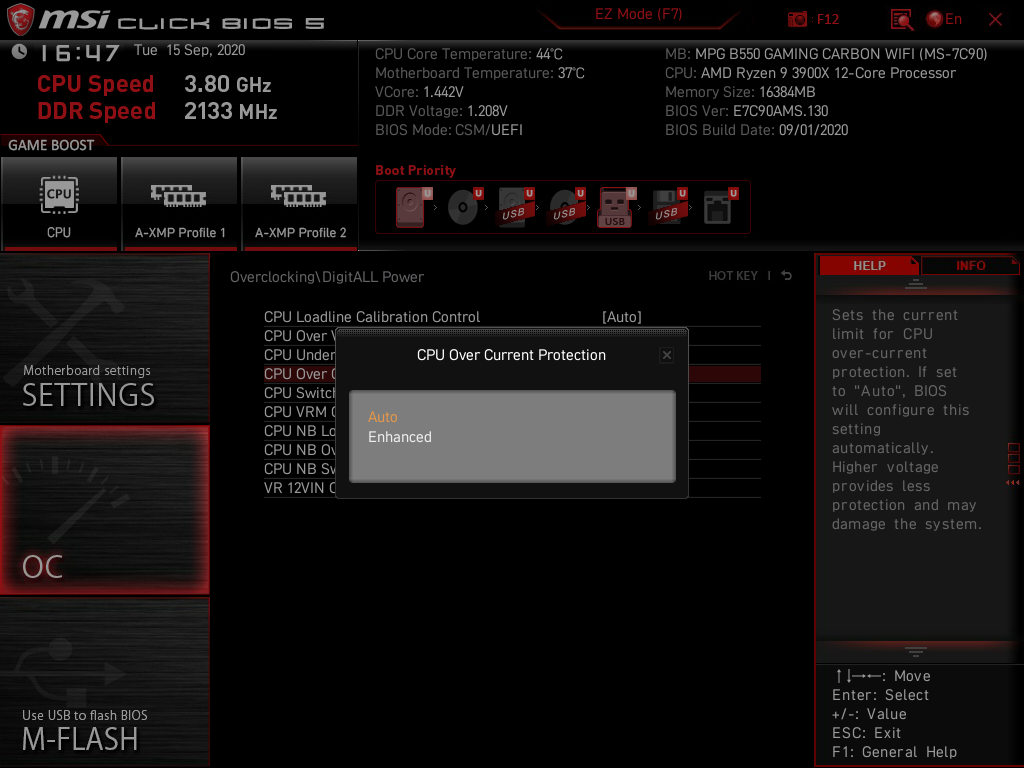Click the side panel collapse arrows
Viewport: 1024px width, 768px height.
pyautogui.click(x=1013, y=483)
